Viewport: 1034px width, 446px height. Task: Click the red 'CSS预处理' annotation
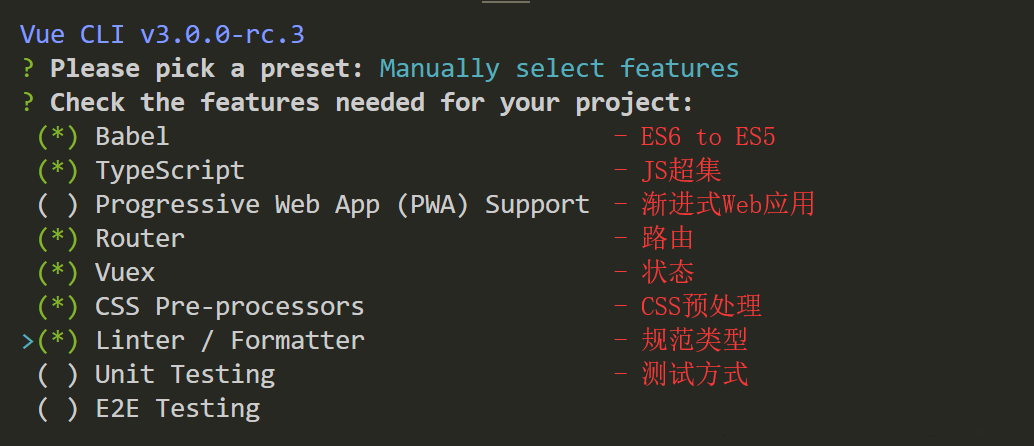701,306
